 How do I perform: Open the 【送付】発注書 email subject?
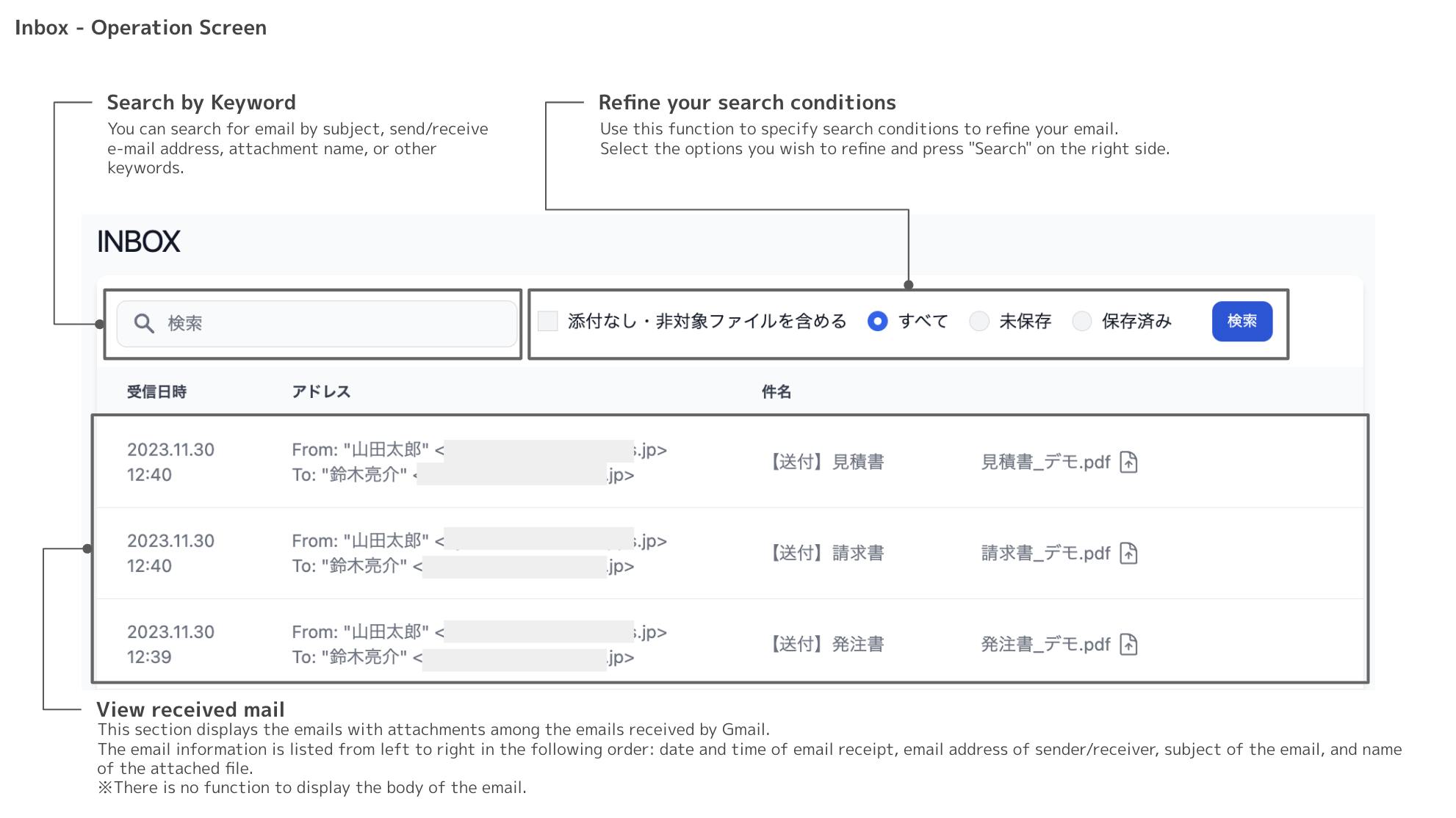pos(826,644)
